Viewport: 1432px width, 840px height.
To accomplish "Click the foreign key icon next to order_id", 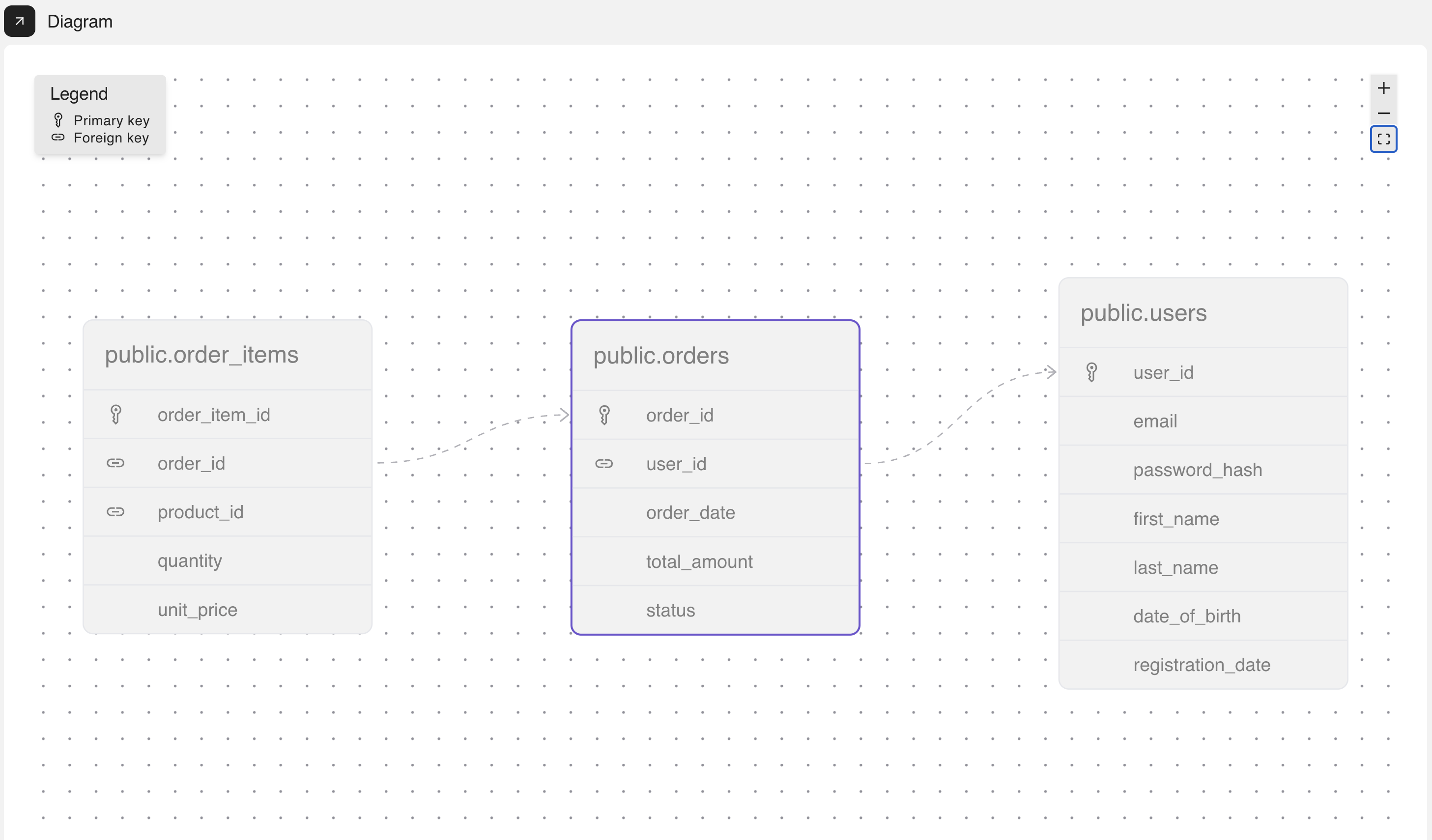I will click(x=116, y=463).
